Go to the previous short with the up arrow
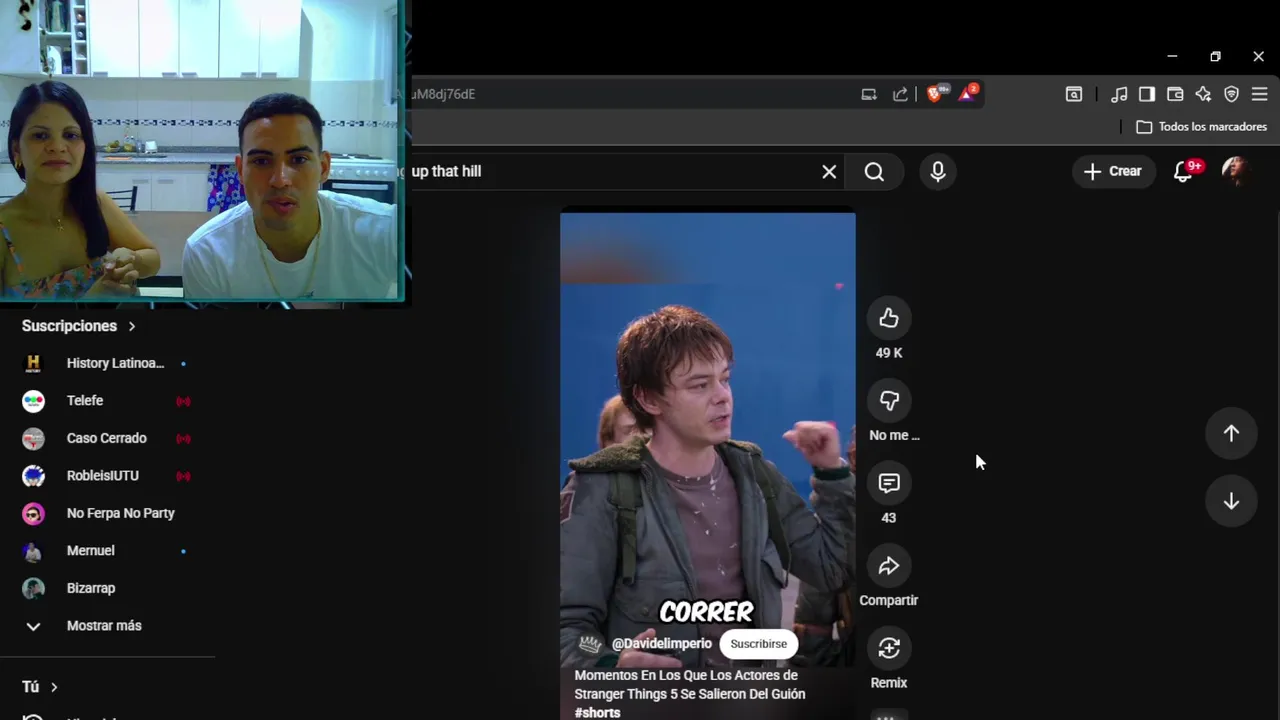The image size is (1280, 720). click(x=1231, y=433)
